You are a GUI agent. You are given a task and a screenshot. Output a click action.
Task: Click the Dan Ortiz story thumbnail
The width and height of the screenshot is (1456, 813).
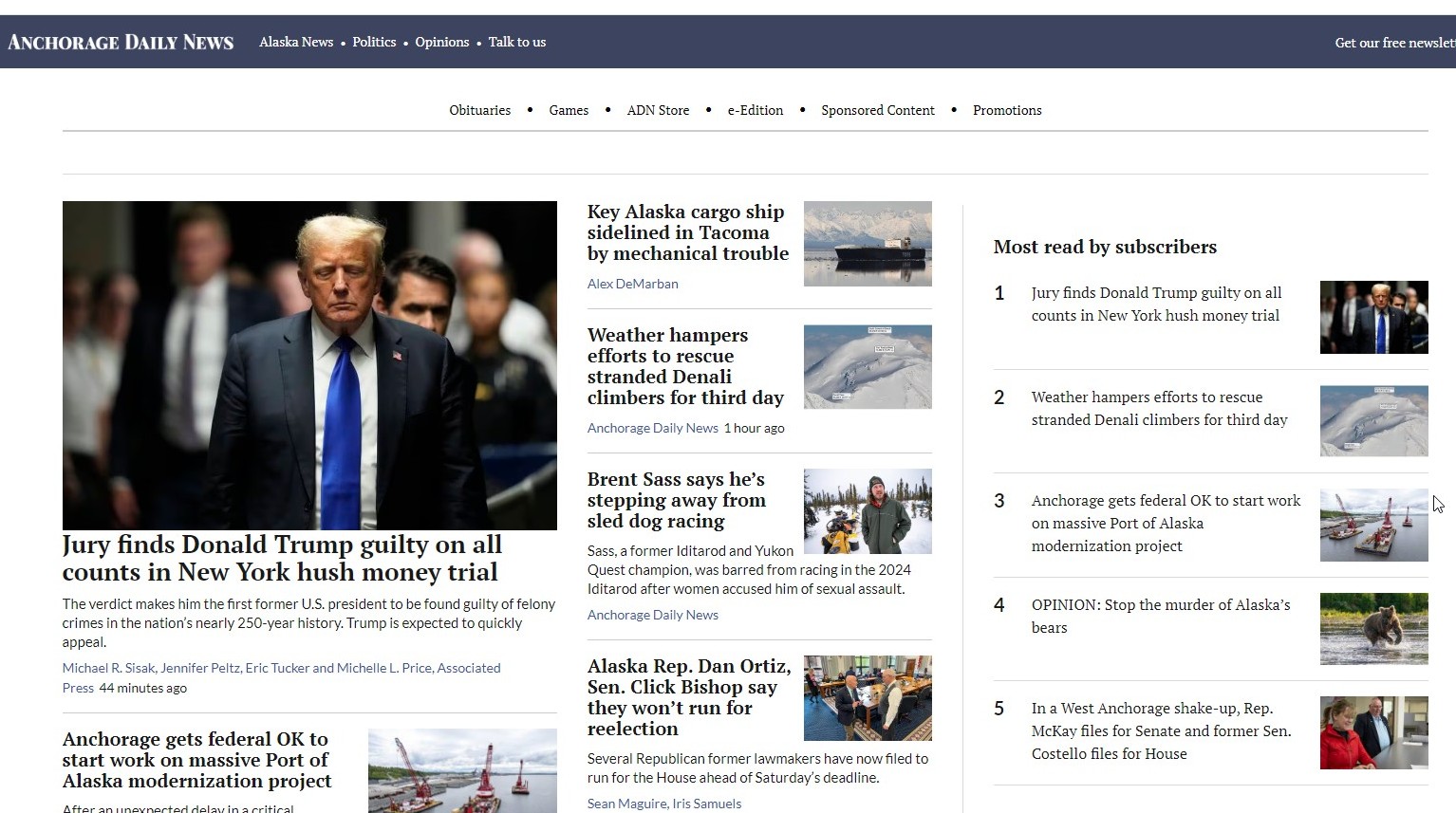coord(867,698)
